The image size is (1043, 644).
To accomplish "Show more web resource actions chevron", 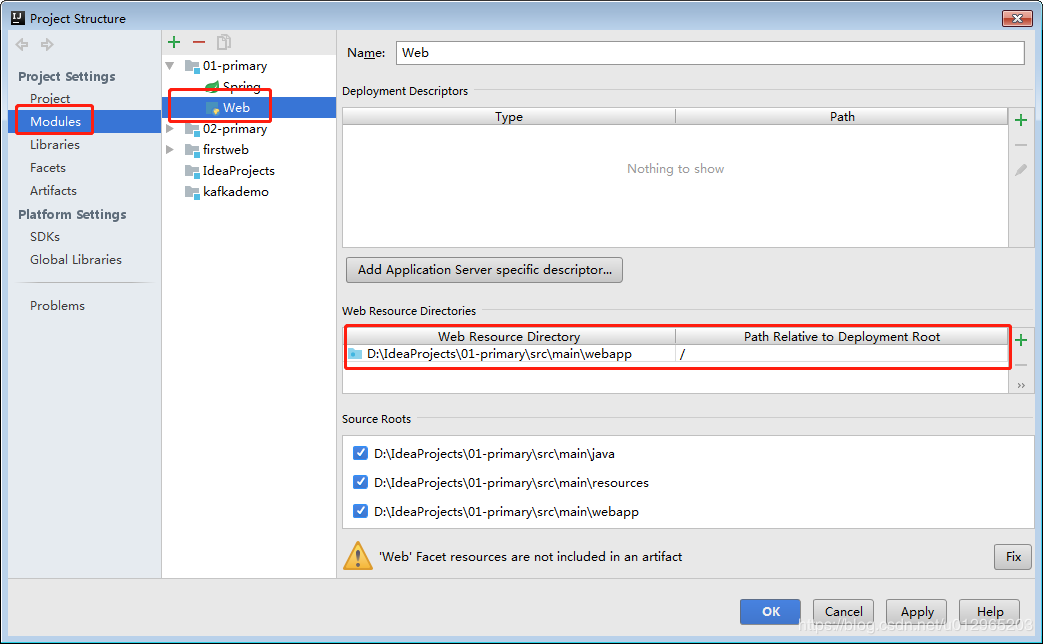I will click(1021, 386).
